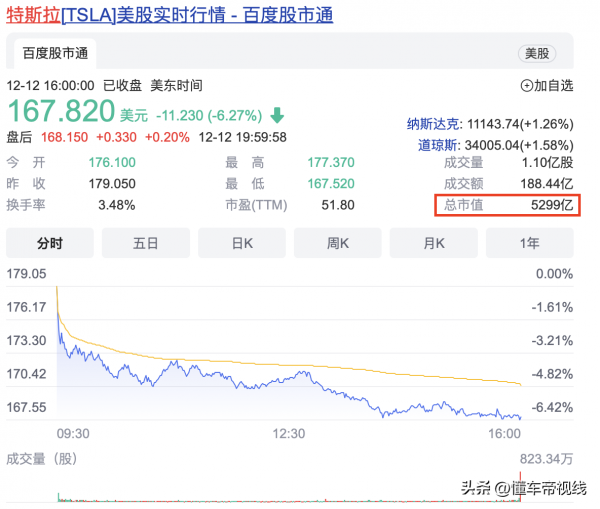Click the -11.230 (-6.27%) change value
This screenshot has width=600, height=509.
[209, 115]
